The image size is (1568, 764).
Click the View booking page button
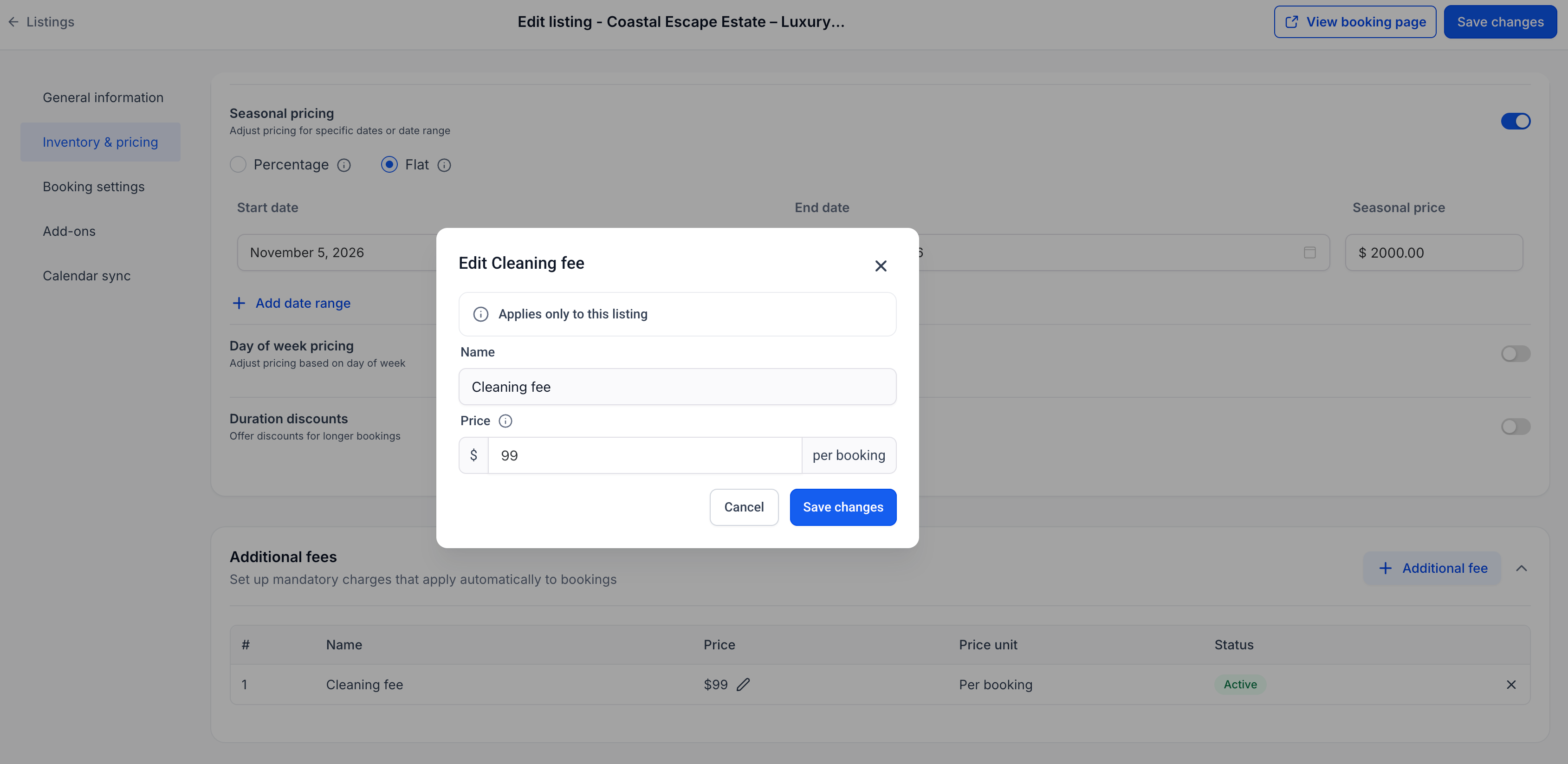pos(1355,22)
